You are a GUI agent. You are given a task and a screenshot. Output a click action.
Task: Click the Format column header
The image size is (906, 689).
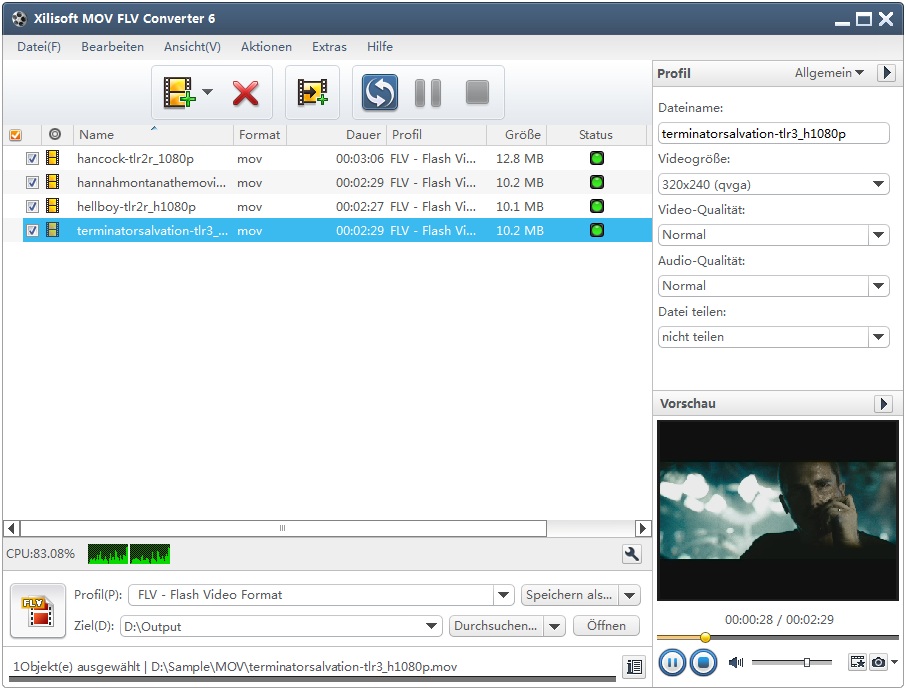[x=259, y=135]
